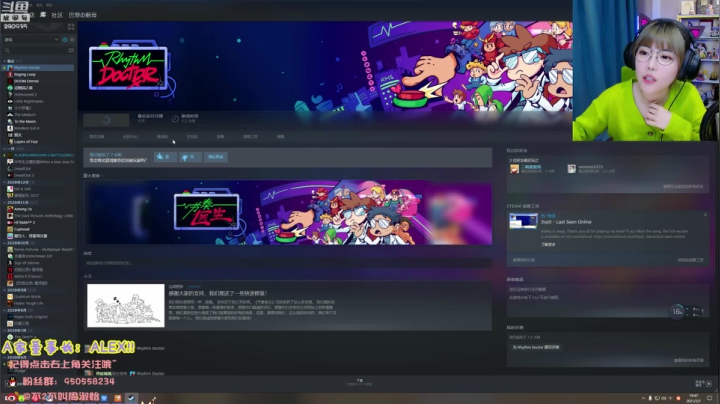
Task: Select Quantum Break in the game list
Action: (27, 297)
